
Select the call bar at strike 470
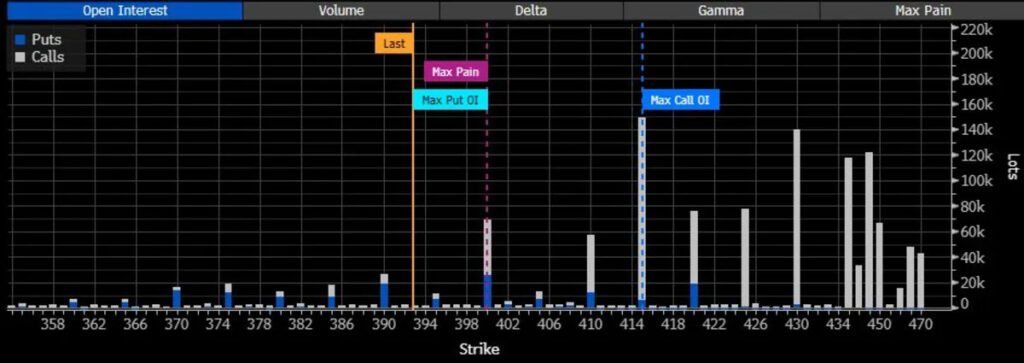point(921,281)
